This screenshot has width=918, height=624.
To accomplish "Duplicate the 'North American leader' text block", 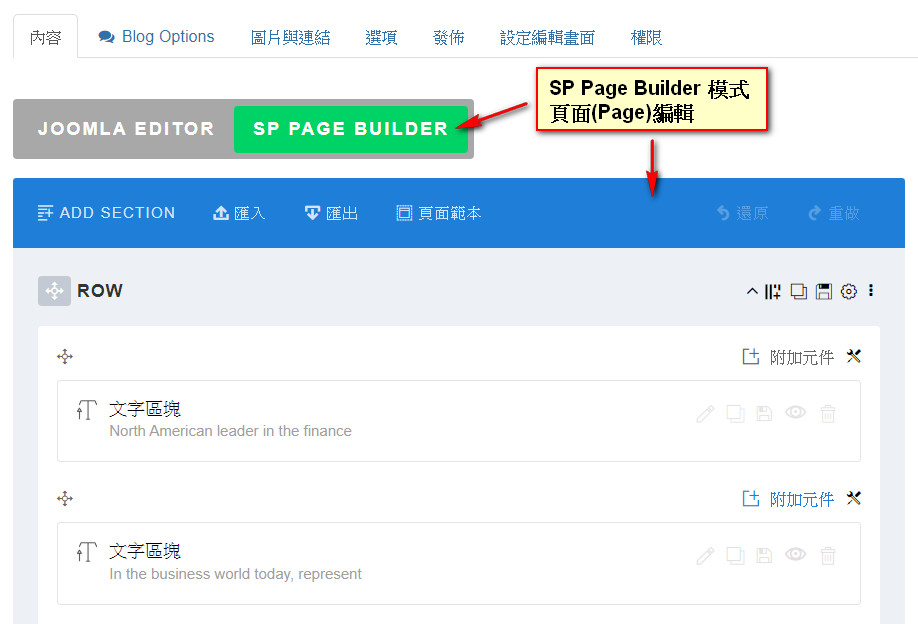I will [x=735, y=413].
